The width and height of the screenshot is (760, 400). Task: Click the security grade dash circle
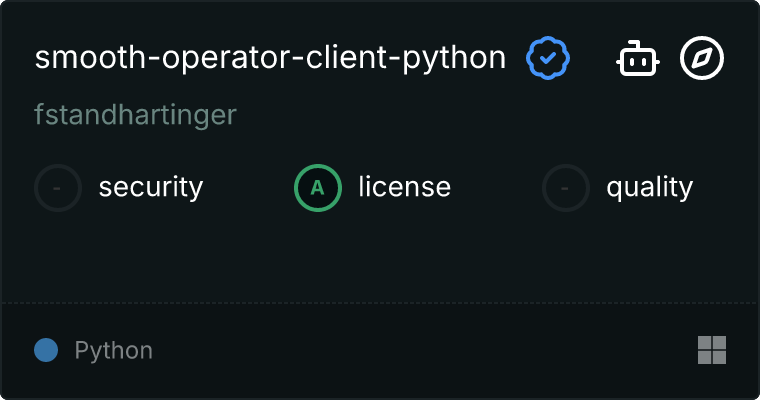[x=58, y=187]
